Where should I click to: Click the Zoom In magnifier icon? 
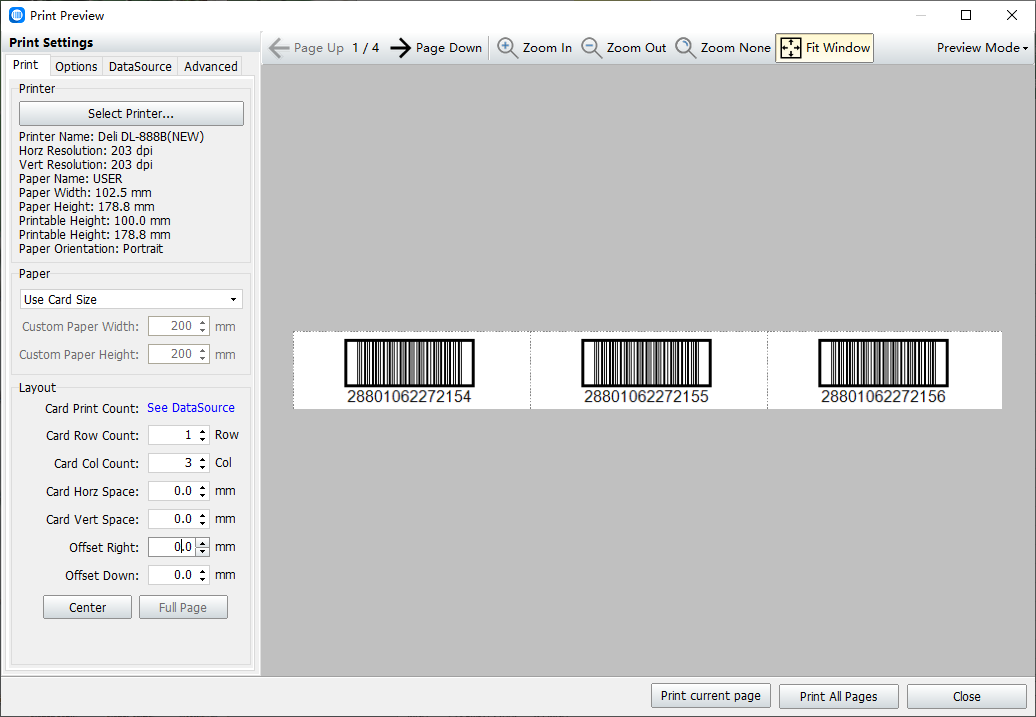pyautogui.click(x=507, y=48)
